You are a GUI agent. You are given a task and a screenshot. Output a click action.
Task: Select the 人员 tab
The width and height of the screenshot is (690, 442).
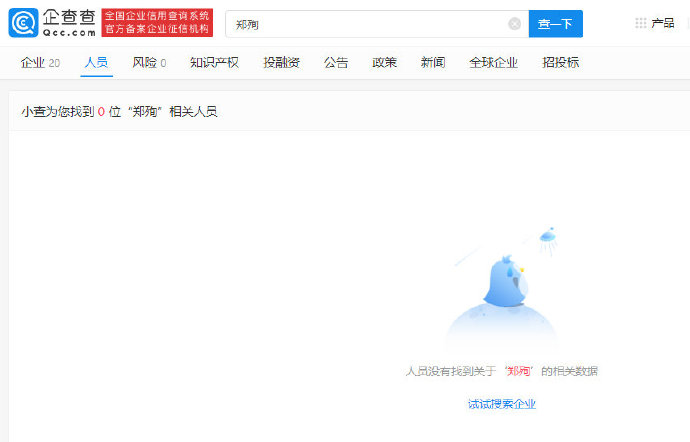pyautogui.click(x=96, y=63)
